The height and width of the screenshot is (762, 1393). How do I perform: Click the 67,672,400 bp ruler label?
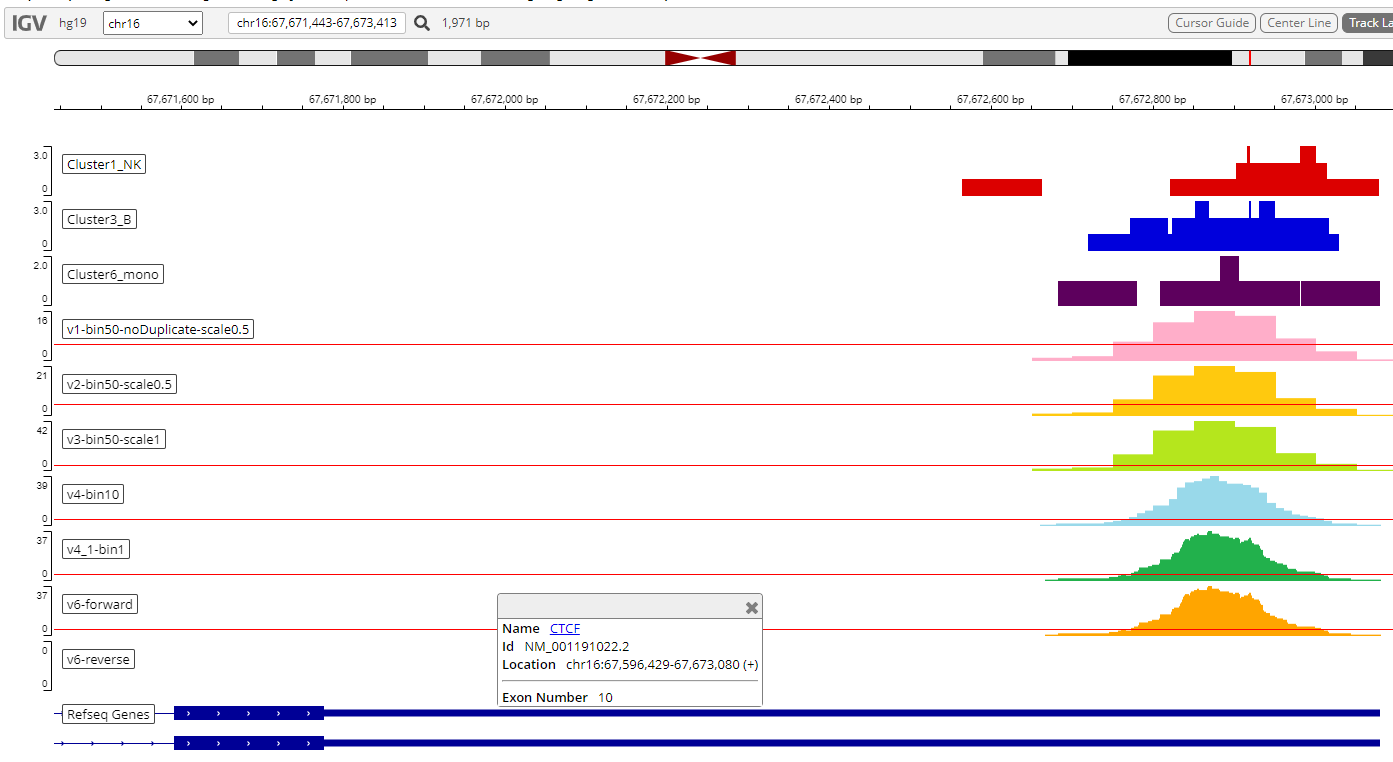click(x=828, y=100)
